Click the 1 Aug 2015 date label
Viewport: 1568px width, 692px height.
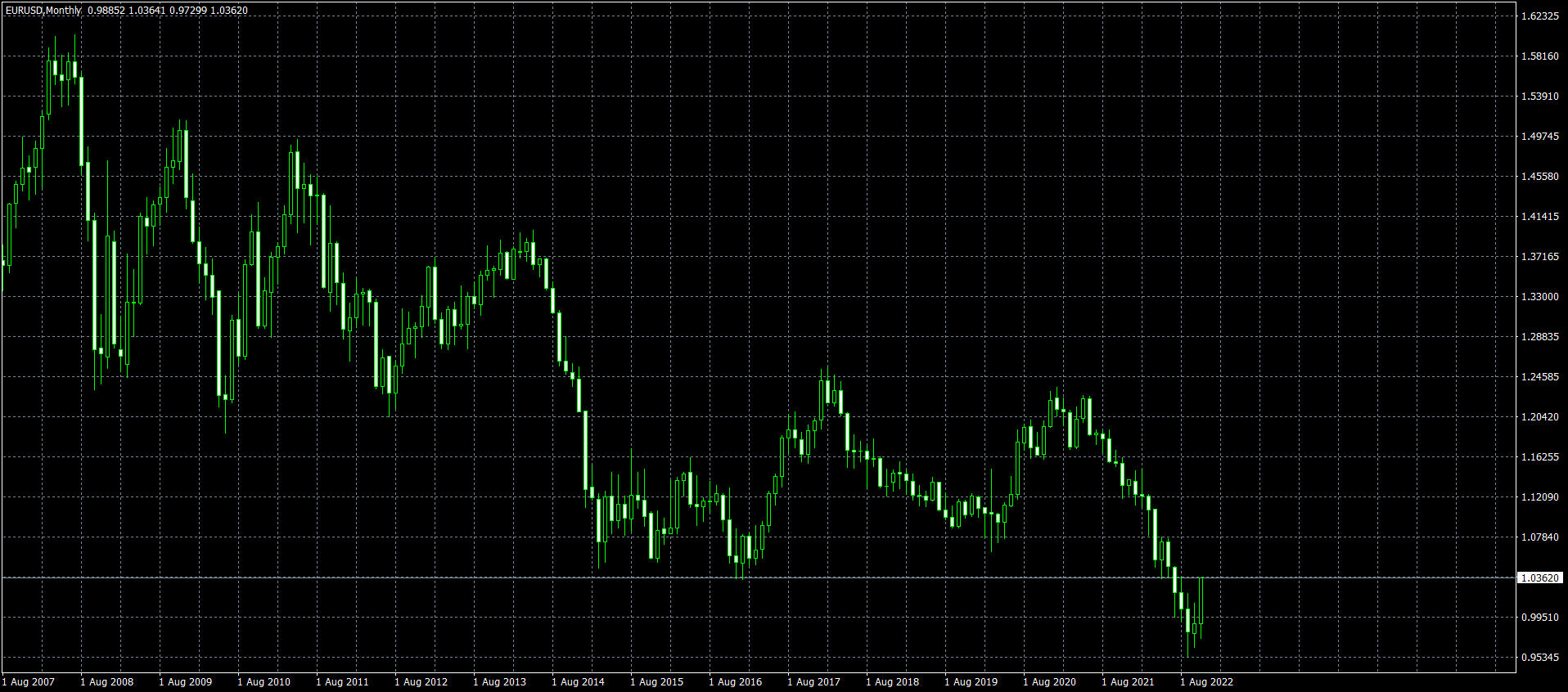point(657,682)
